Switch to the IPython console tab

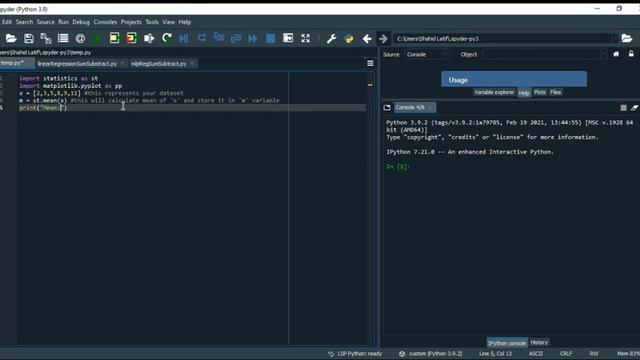(x=507, y=343)
